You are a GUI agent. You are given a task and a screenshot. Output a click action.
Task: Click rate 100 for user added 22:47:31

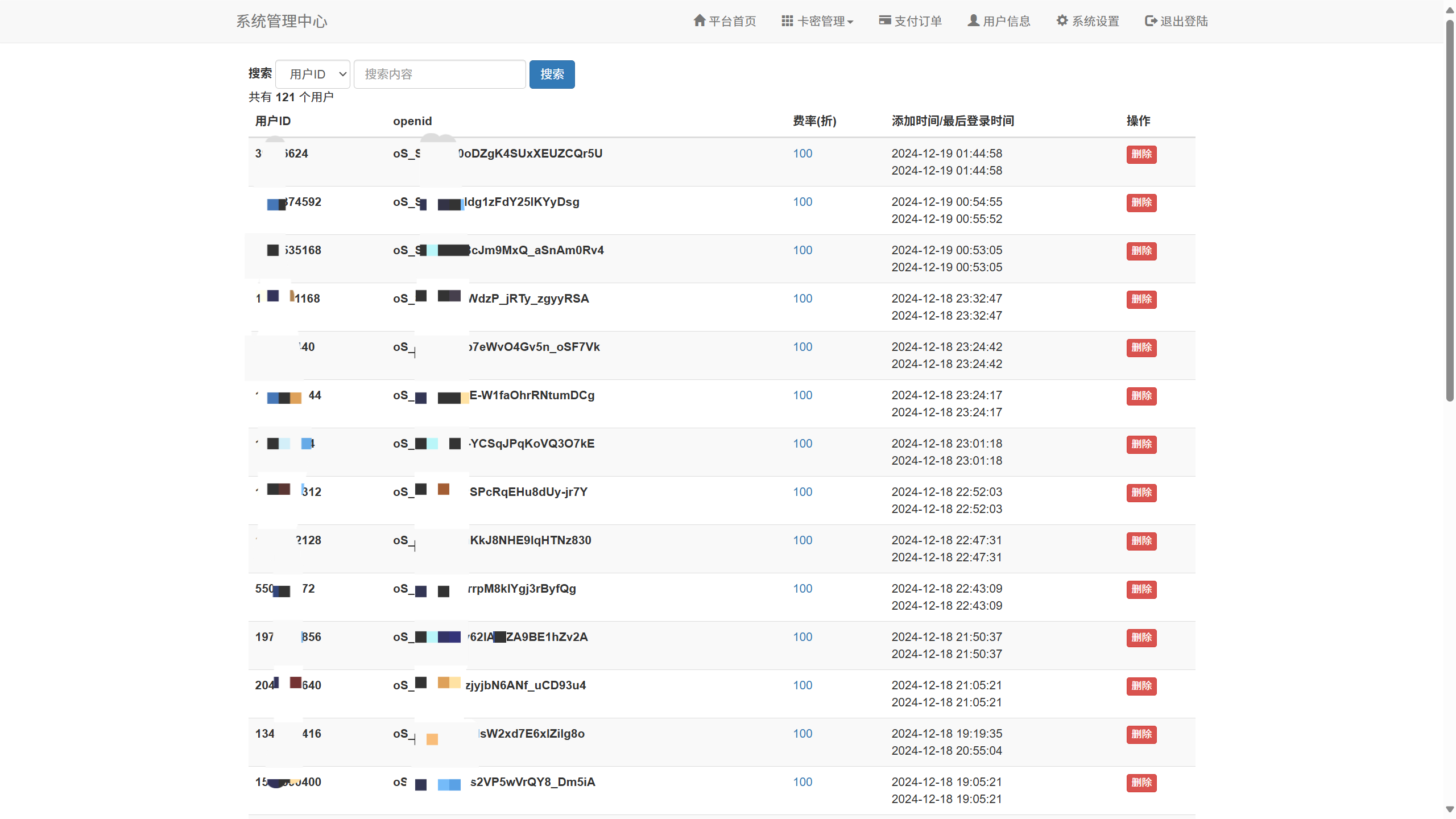click(803, 540)
